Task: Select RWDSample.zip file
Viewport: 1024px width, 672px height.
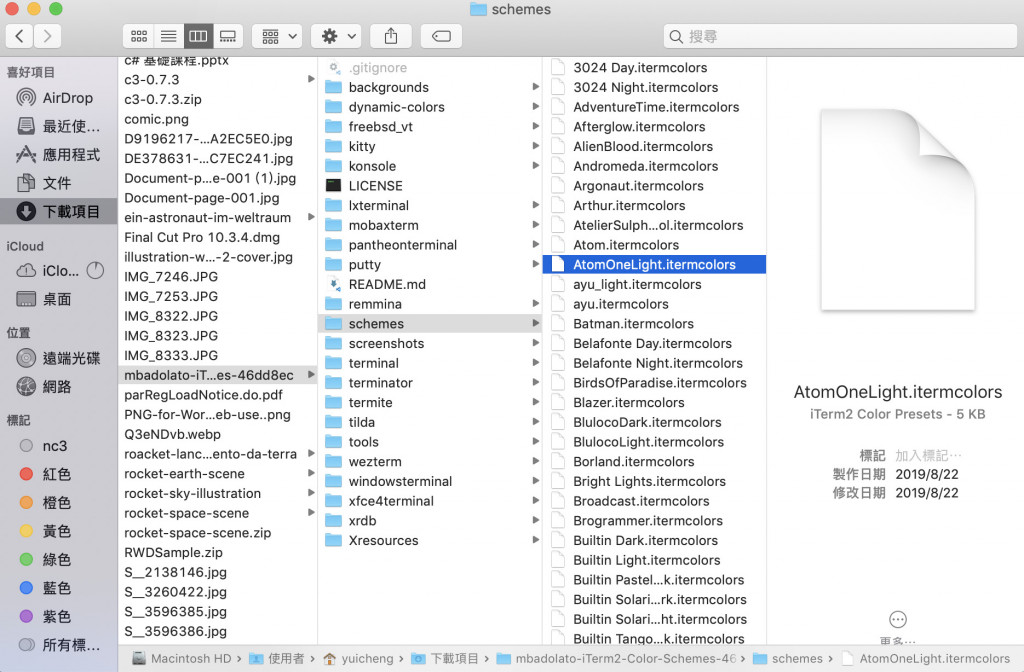Action: point(217,552)
